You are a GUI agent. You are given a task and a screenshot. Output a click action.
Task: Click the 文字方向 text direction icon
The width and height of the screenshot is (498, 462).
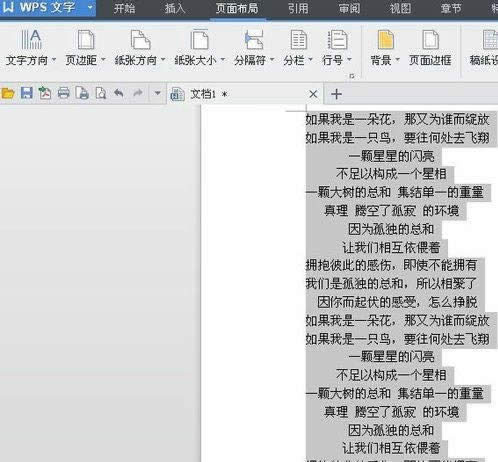point(31,39)
